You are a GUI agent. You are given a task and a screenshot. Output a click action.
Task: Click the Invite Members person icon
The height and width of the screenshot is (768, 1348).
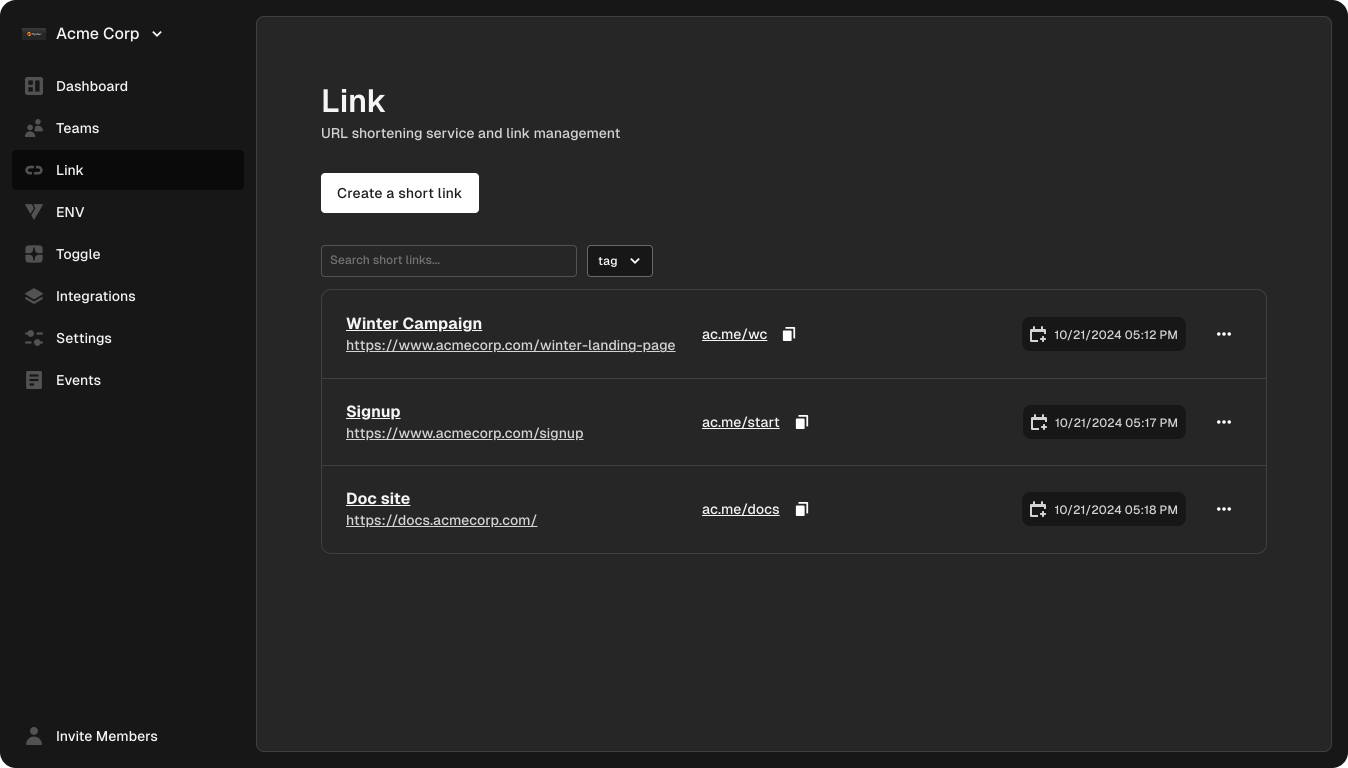click(34, 736)
